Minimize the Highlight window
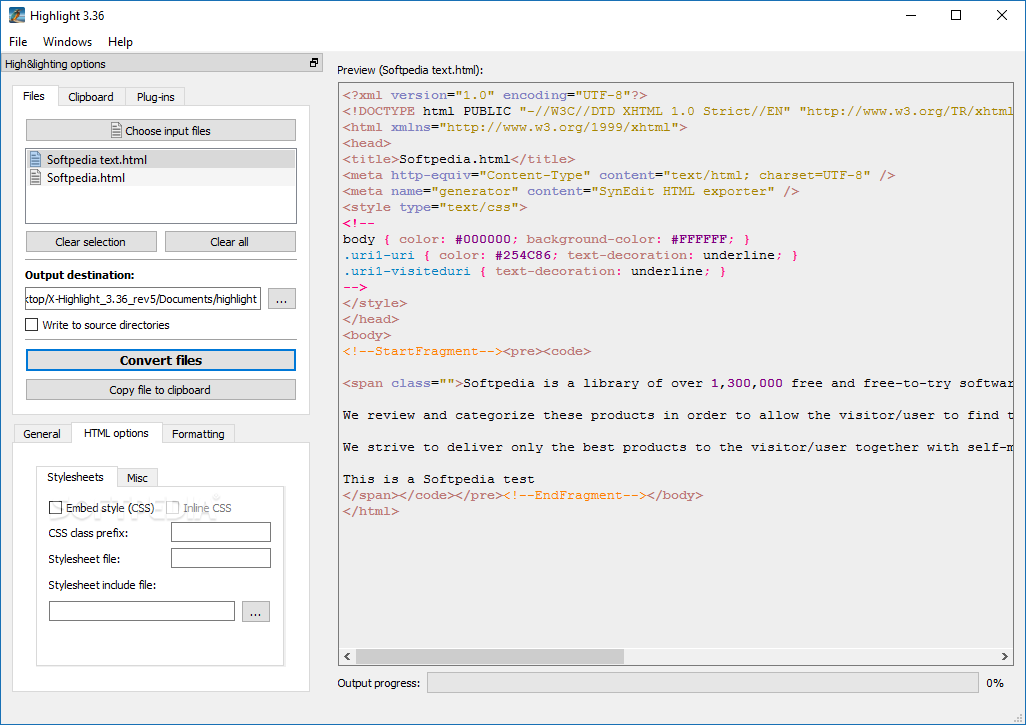Screen dimensions: 1026x725 click(910, 15)
